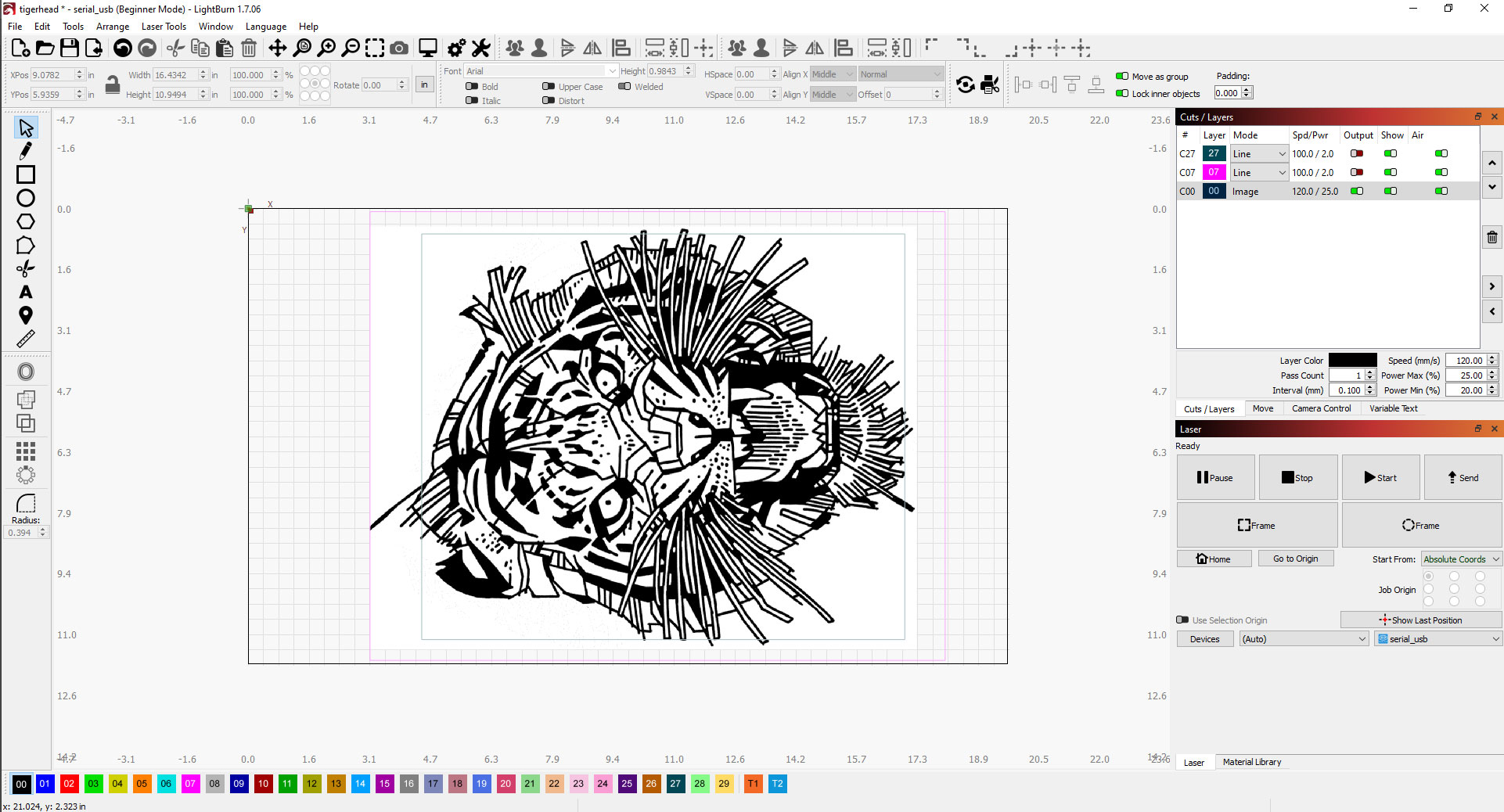Select the Text tool
Image resolution: width=1504 pixels, height=812 pixels.
26,292
